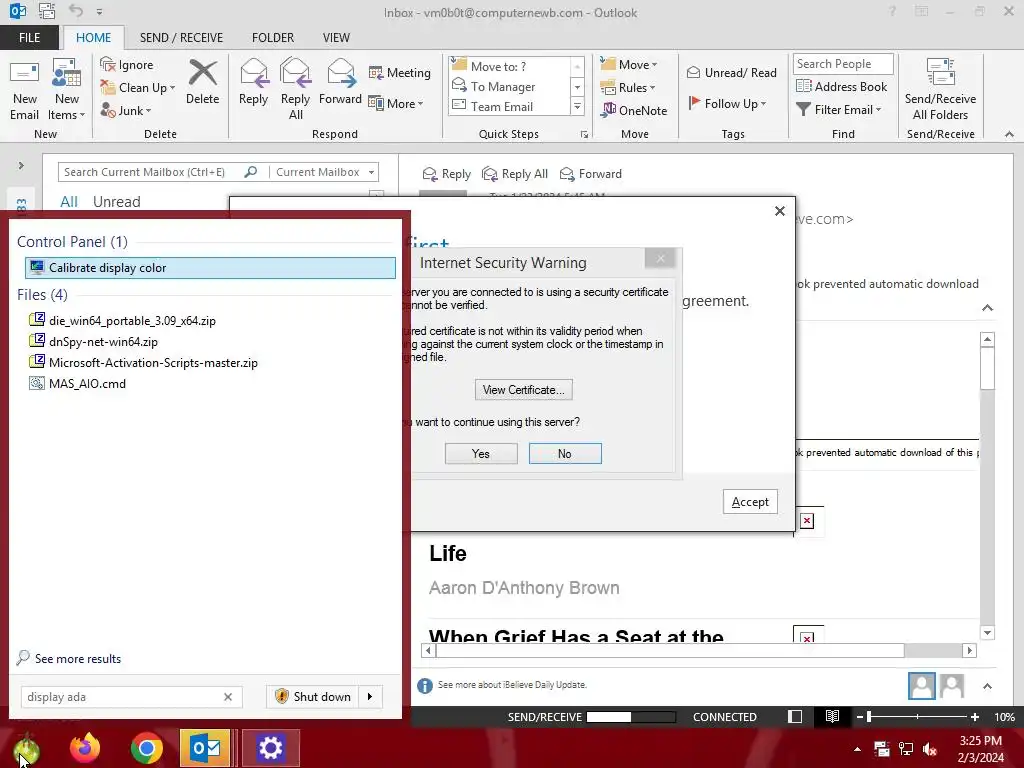
Task: Click Reply All in the ribbon
Action: (x=295, y=89)
